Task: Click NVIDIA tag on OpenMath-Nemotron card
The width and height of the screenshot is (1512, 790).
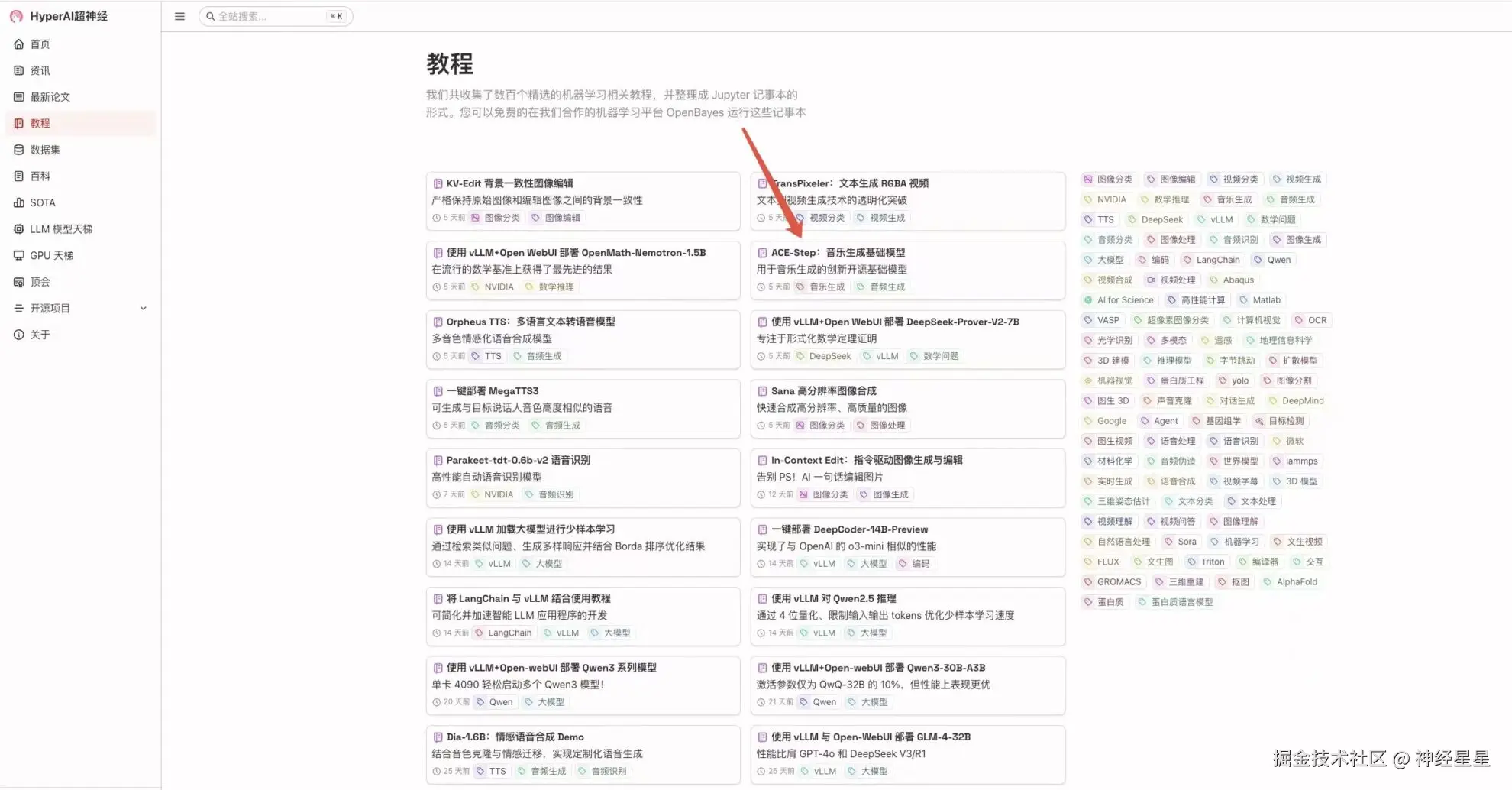Action: 493,287
